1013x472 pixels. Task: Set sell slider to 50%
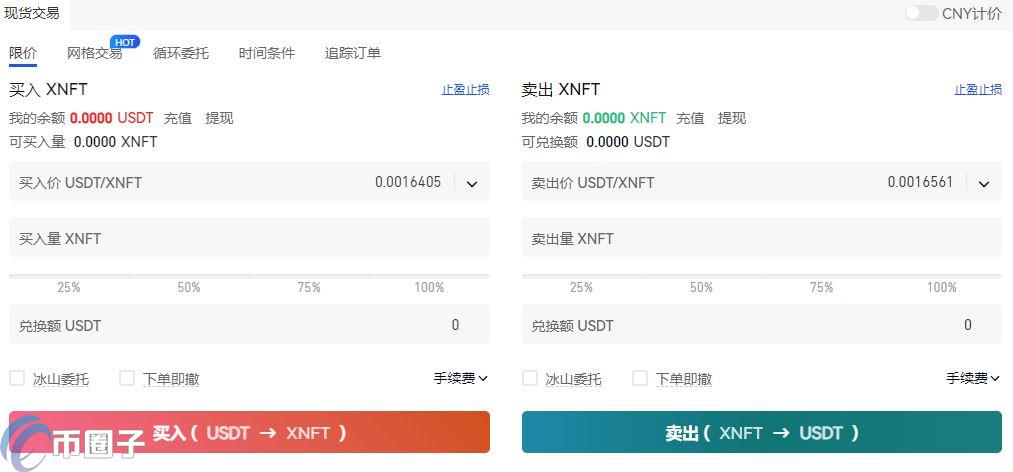coord(701,287)
